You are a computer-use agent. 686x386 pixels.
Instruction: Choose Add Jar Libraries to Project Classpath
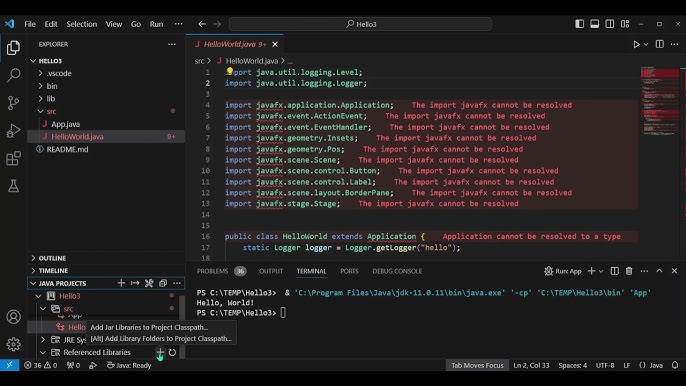pos(149,327)
